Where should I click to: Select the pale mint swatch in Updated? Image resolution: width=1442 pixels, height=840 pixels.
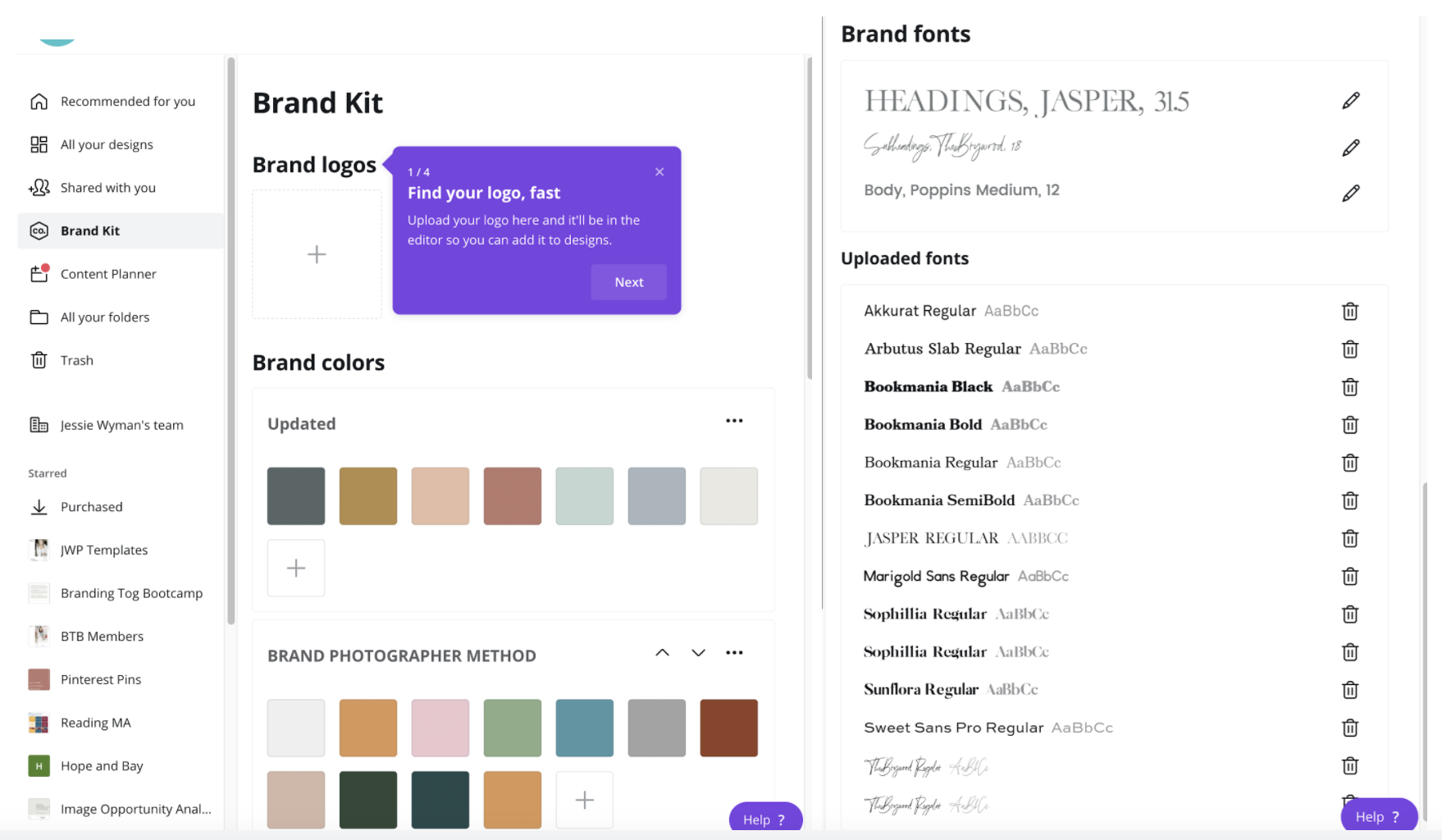pos(585,496)
